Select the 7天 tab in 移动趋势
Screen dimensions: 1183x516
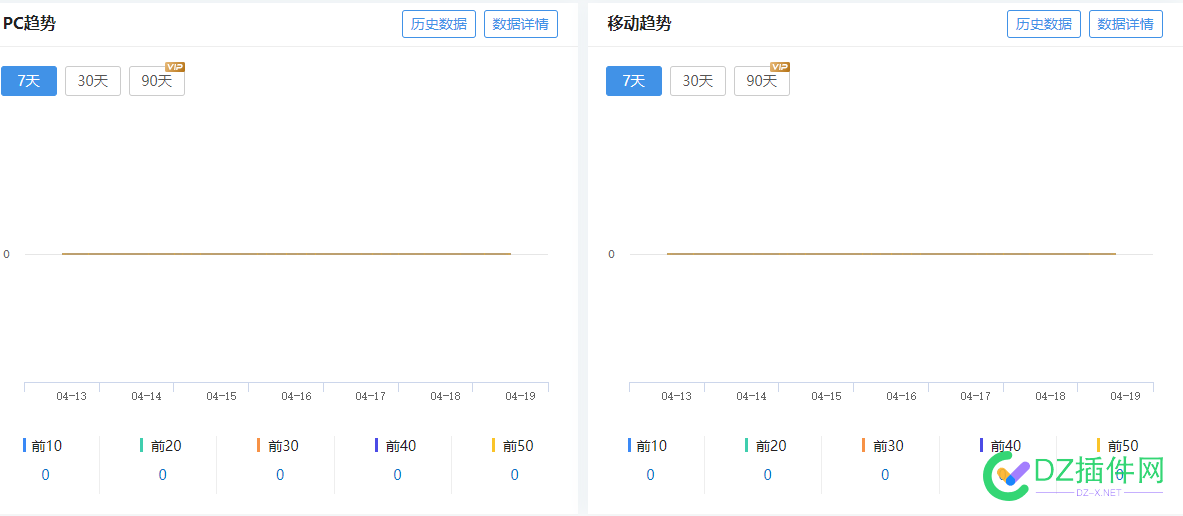[x=634, y=81]
